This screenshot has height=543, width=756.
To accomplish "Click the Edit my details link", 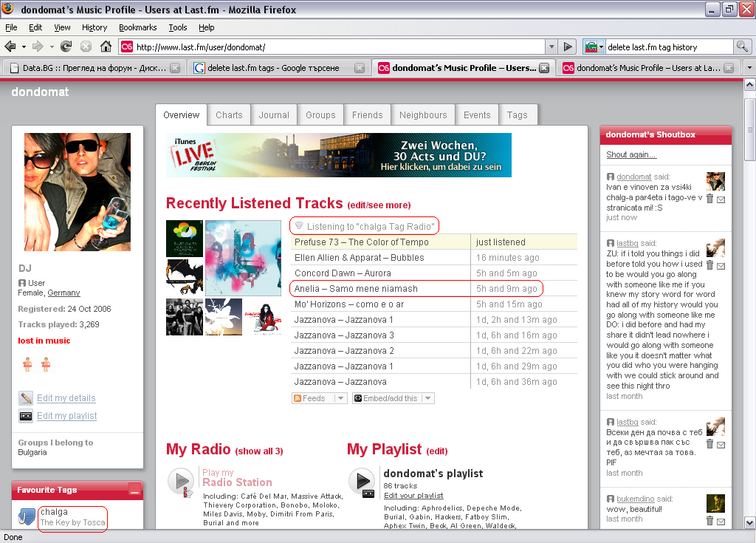I will [66, 398].
